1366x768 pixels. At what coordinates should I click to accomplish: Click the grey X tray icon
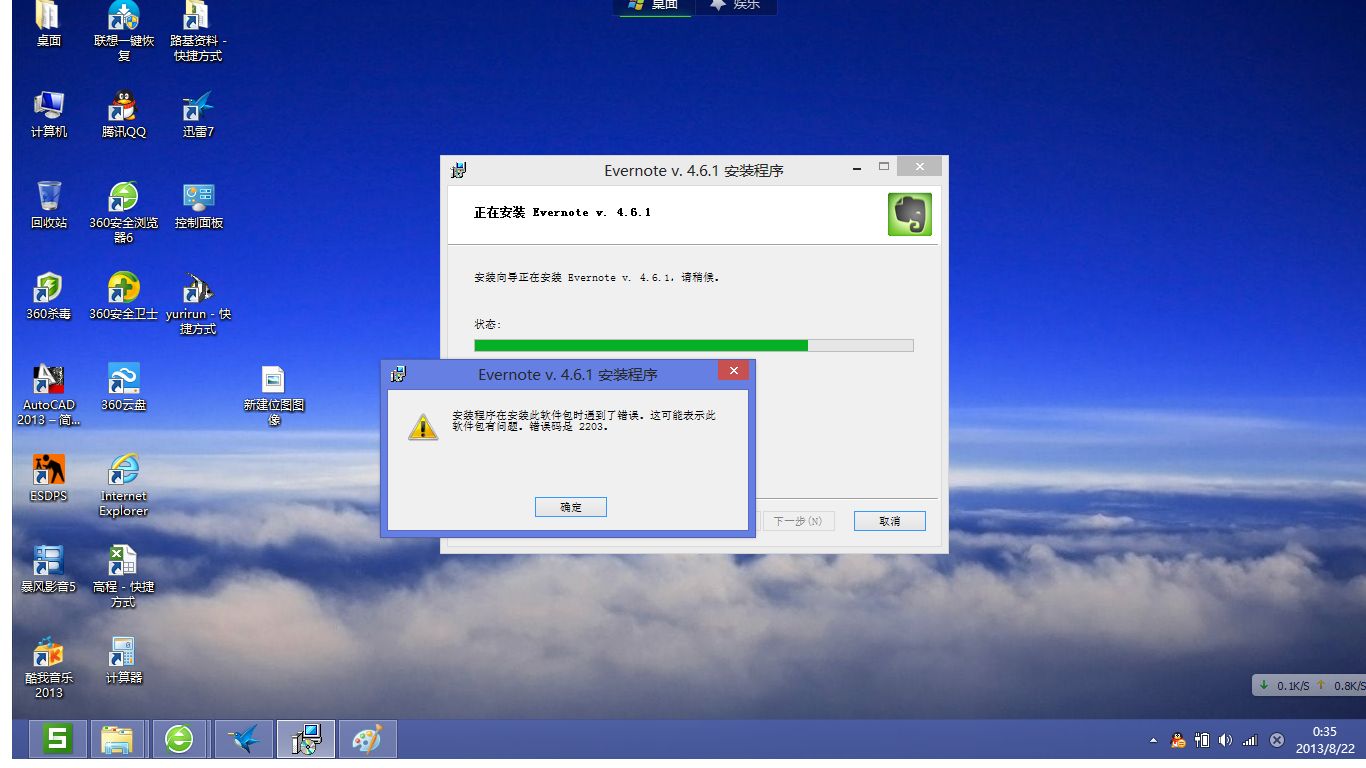(1277, 740)
